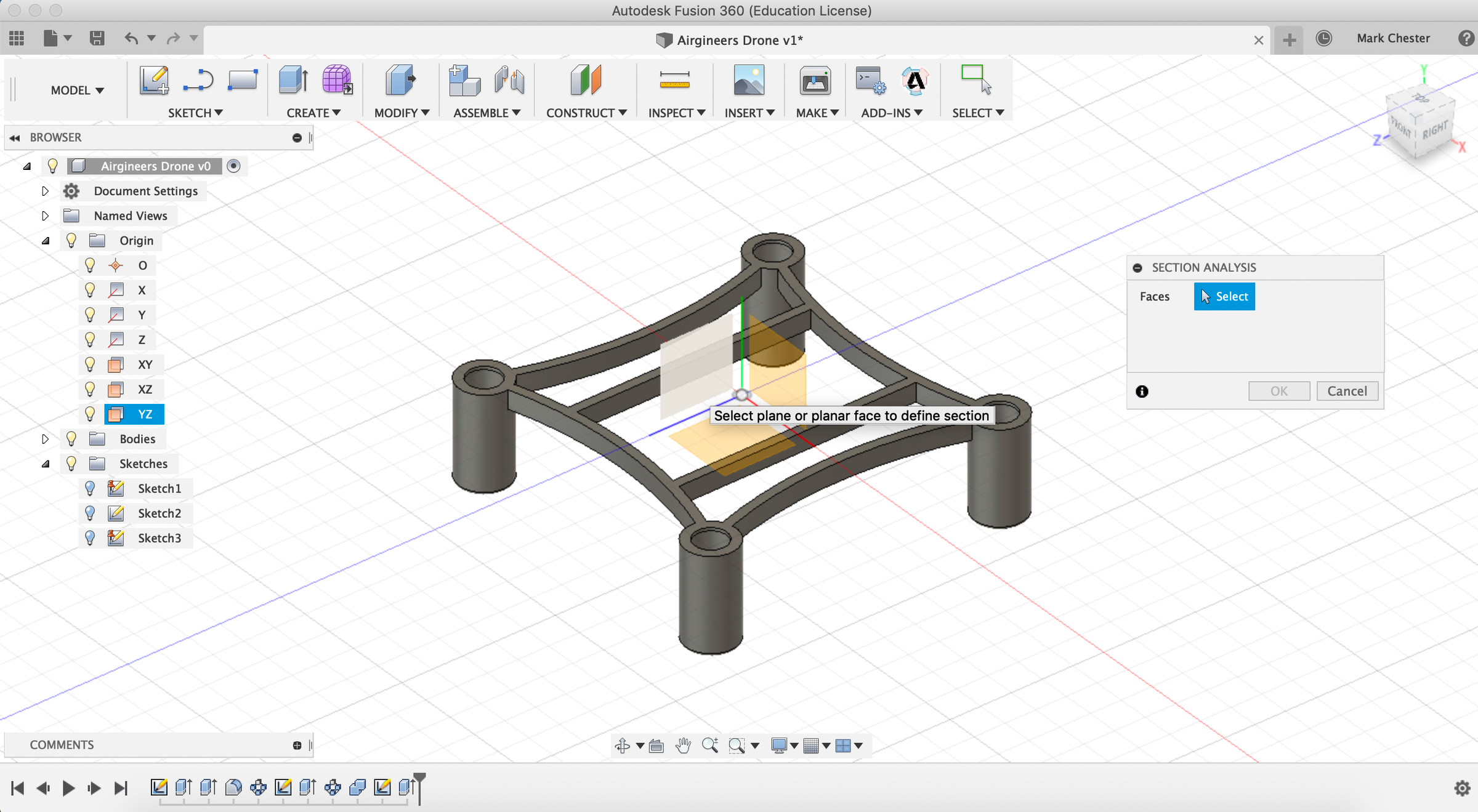Click the Zoom magnifier icon
This screenshot has height=812, width=1478.
(710, 745)
